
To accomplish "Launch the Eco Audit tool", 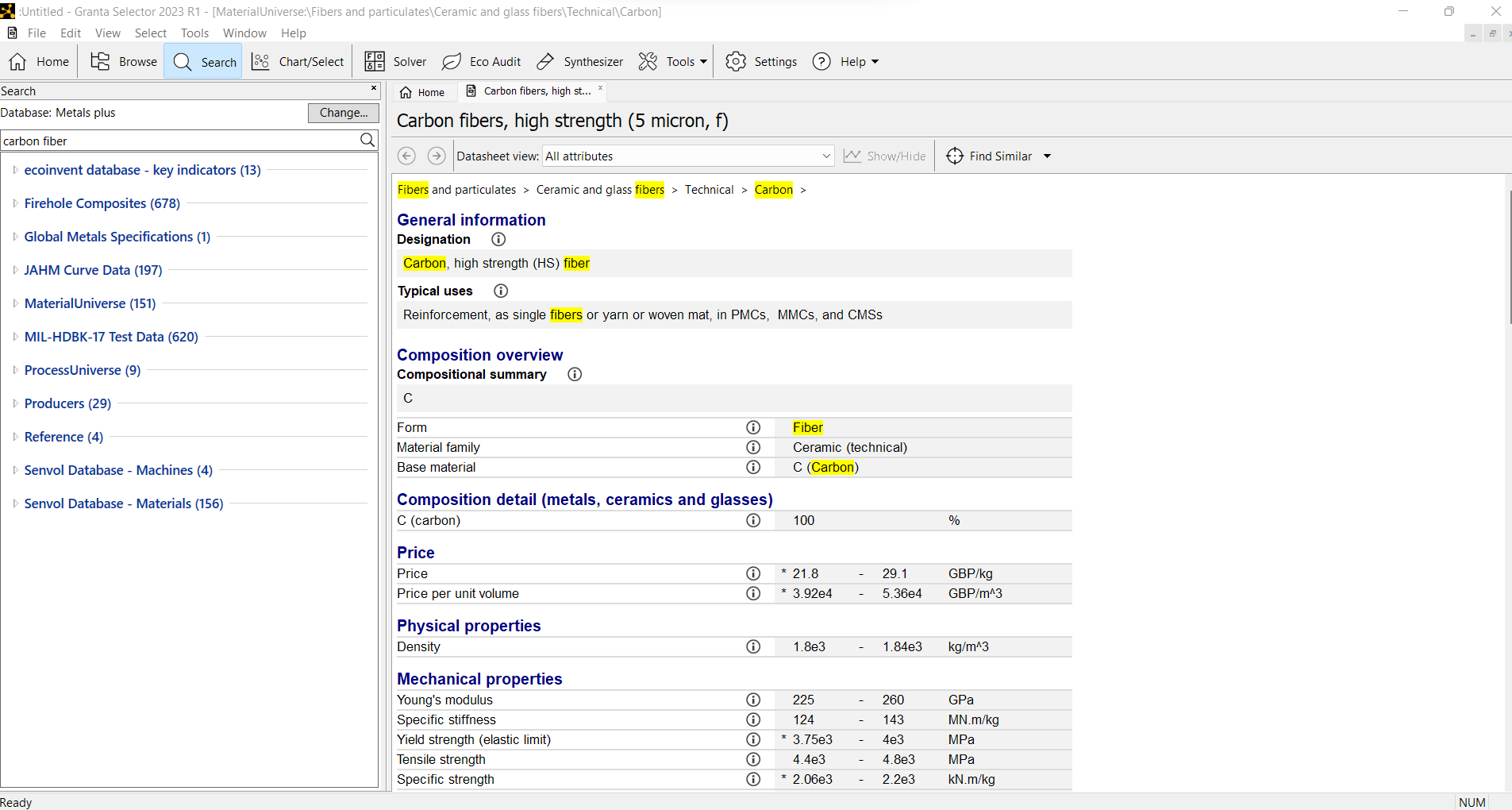I will tap(482, 62).
